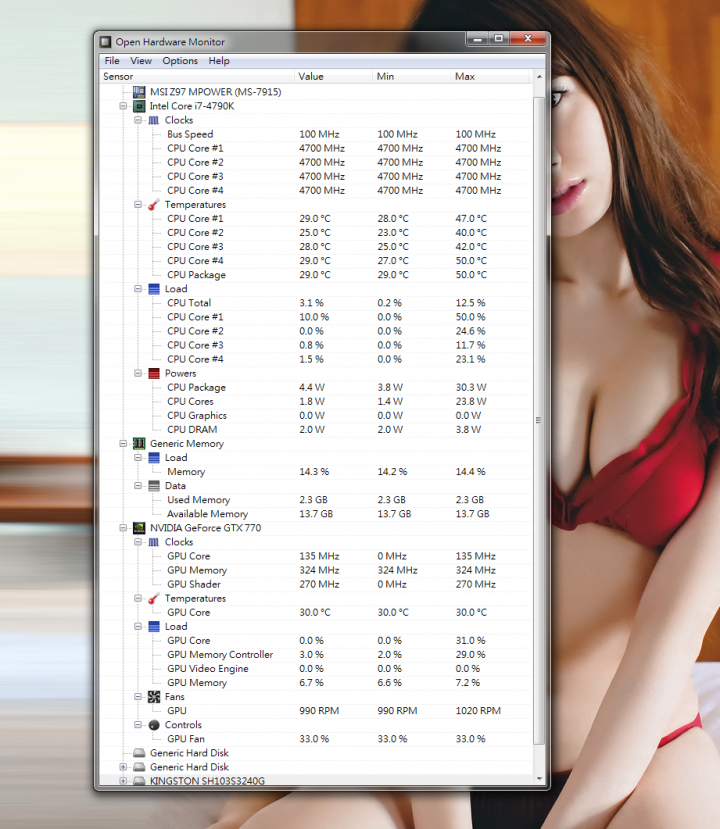
Task: Select the CPU DRAM power row
Action: point(316,430)
